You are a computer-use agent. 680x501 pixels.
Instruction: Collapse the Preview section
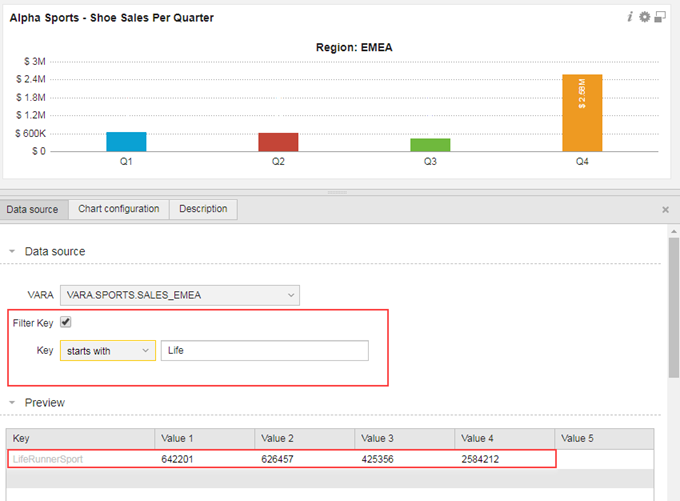12,403
